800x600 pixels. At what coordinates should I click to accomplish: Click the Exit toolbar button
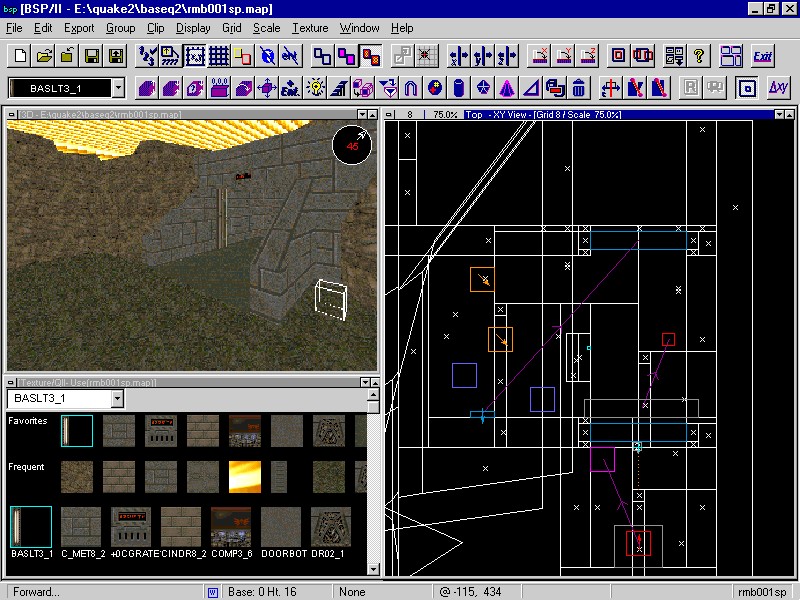(762, 56)
